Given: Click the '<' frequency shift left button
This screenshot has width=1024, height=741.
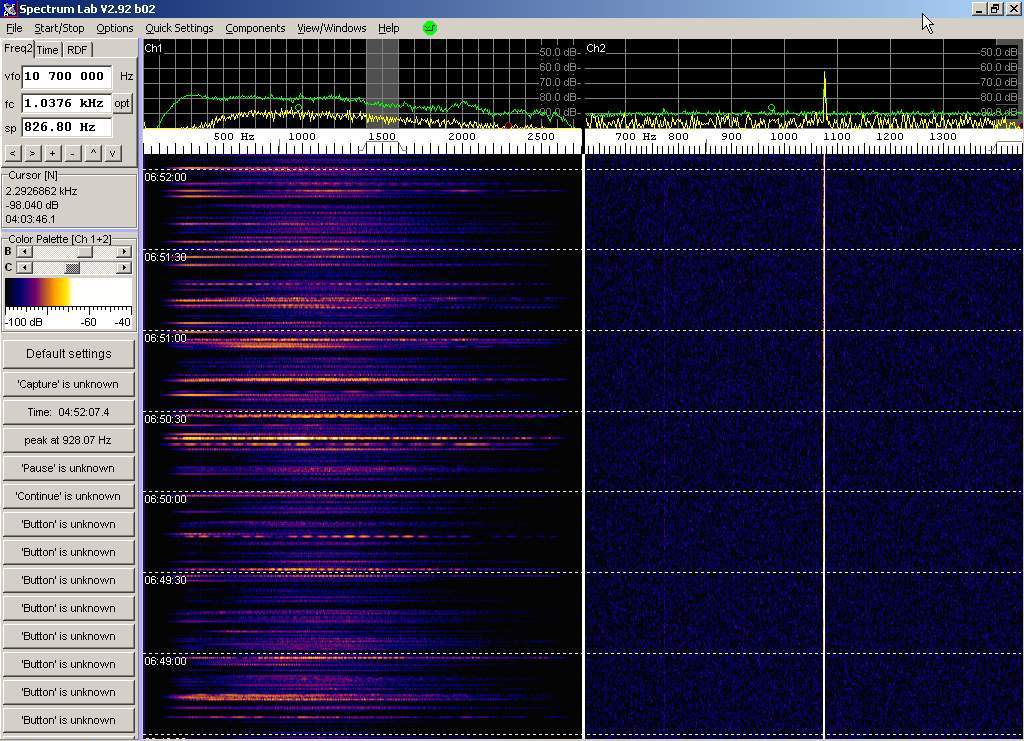Looking at the screenshot, I should [x=12, y=153].
